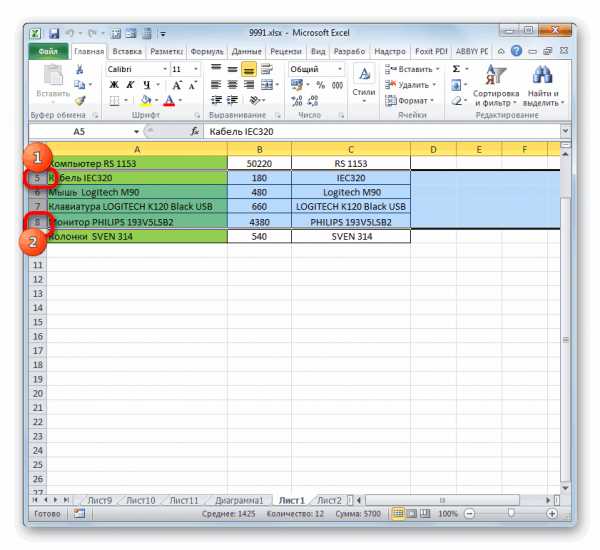Open Найти и выделить binoculars button
The image size is (600, 550).
point(543,86)
